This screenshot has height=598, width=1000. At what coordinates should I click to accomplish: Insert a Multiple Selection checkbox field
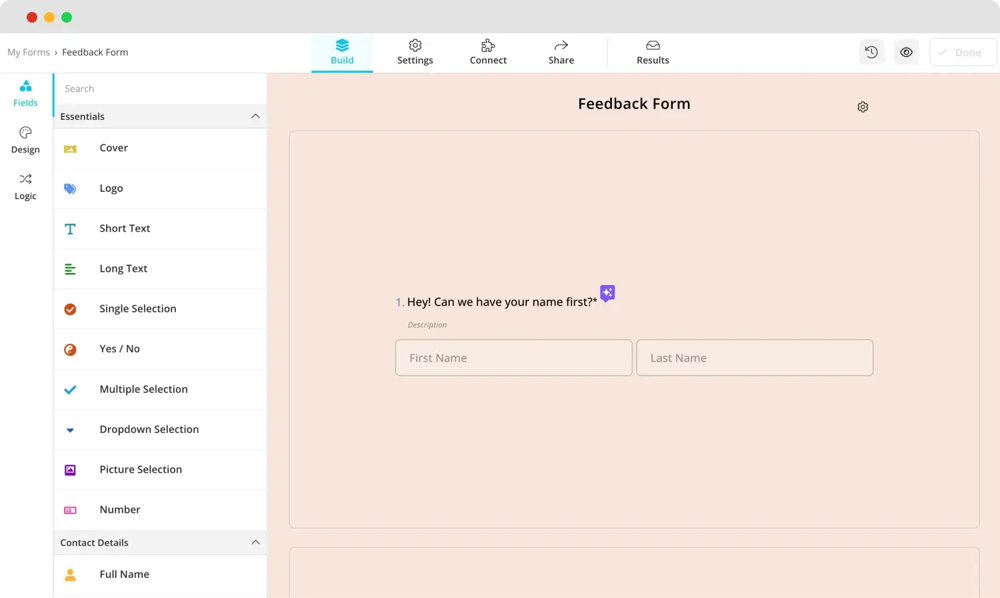coord(143,389)
